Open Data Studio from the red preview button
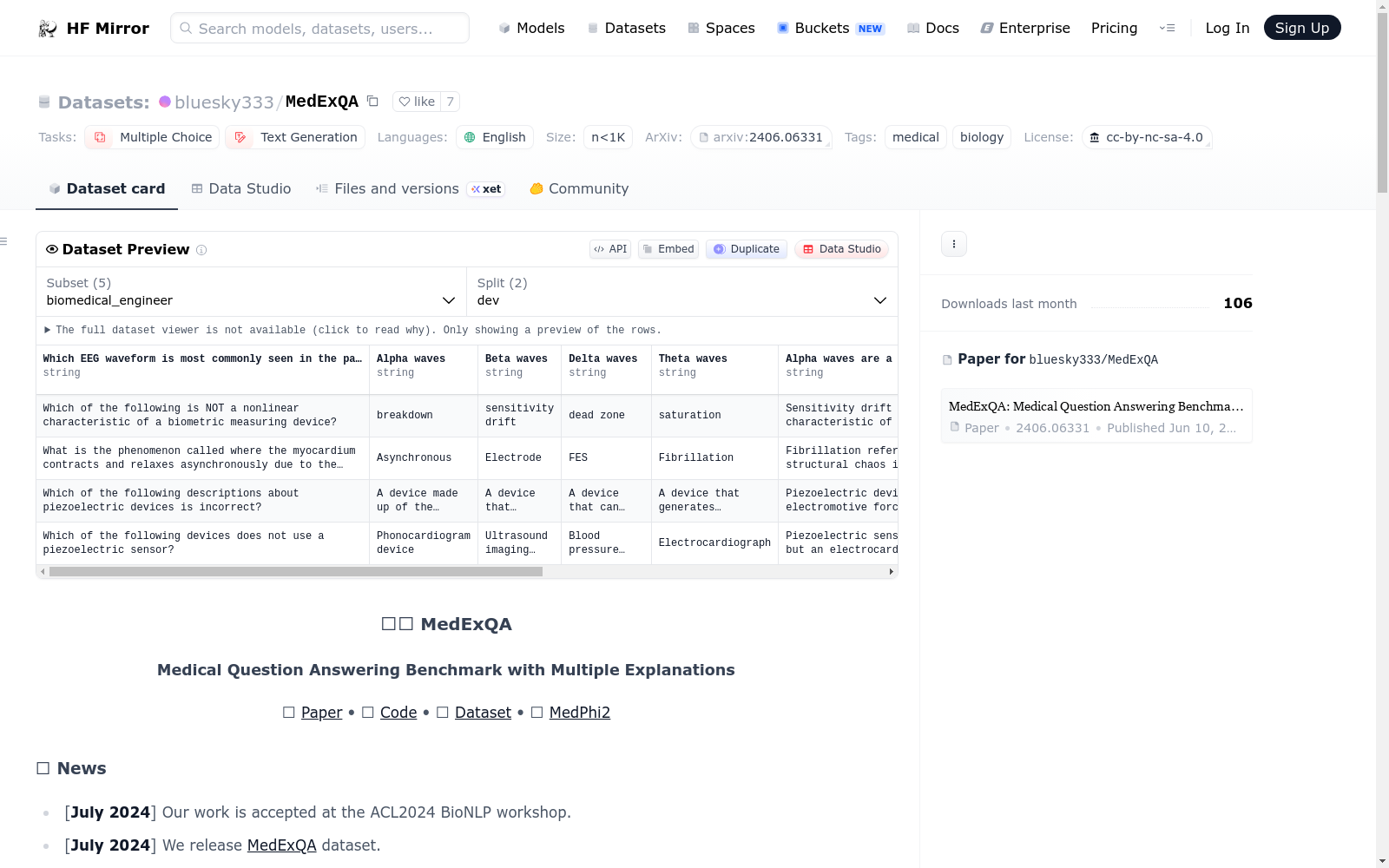 [841, 249]
